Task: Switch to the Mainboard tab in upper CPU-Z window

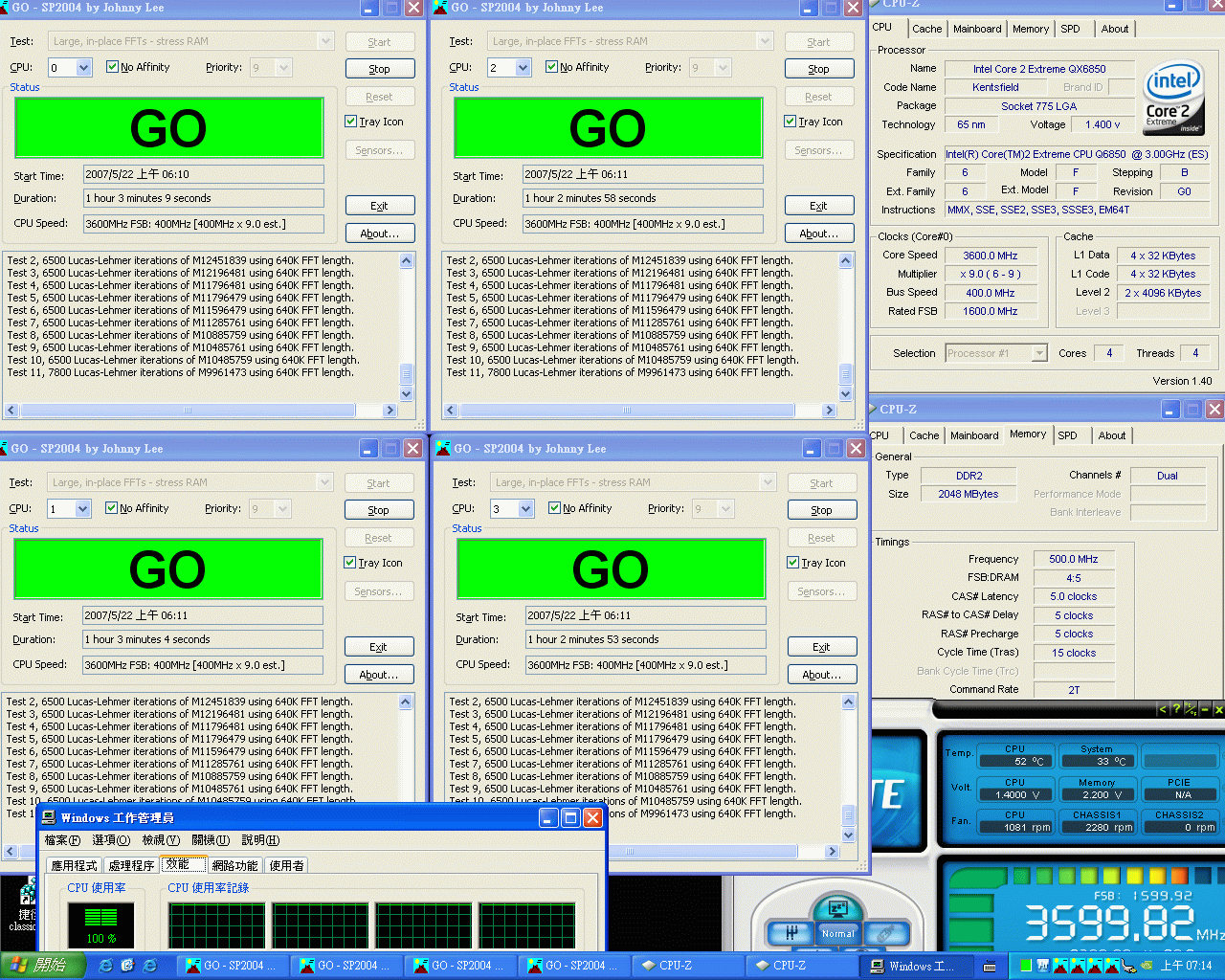Action: click(x=977, y=29)
